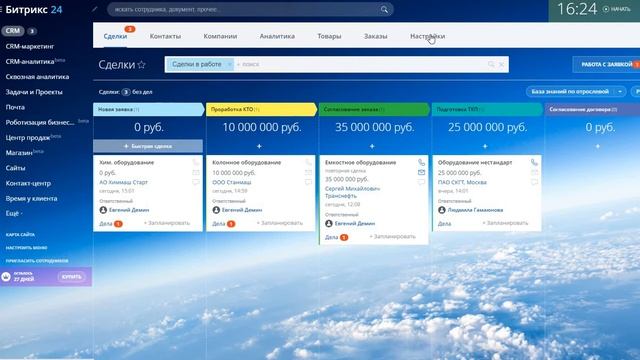Open the Аналитика tab
640x360 pixels.
tap(277, 36)
